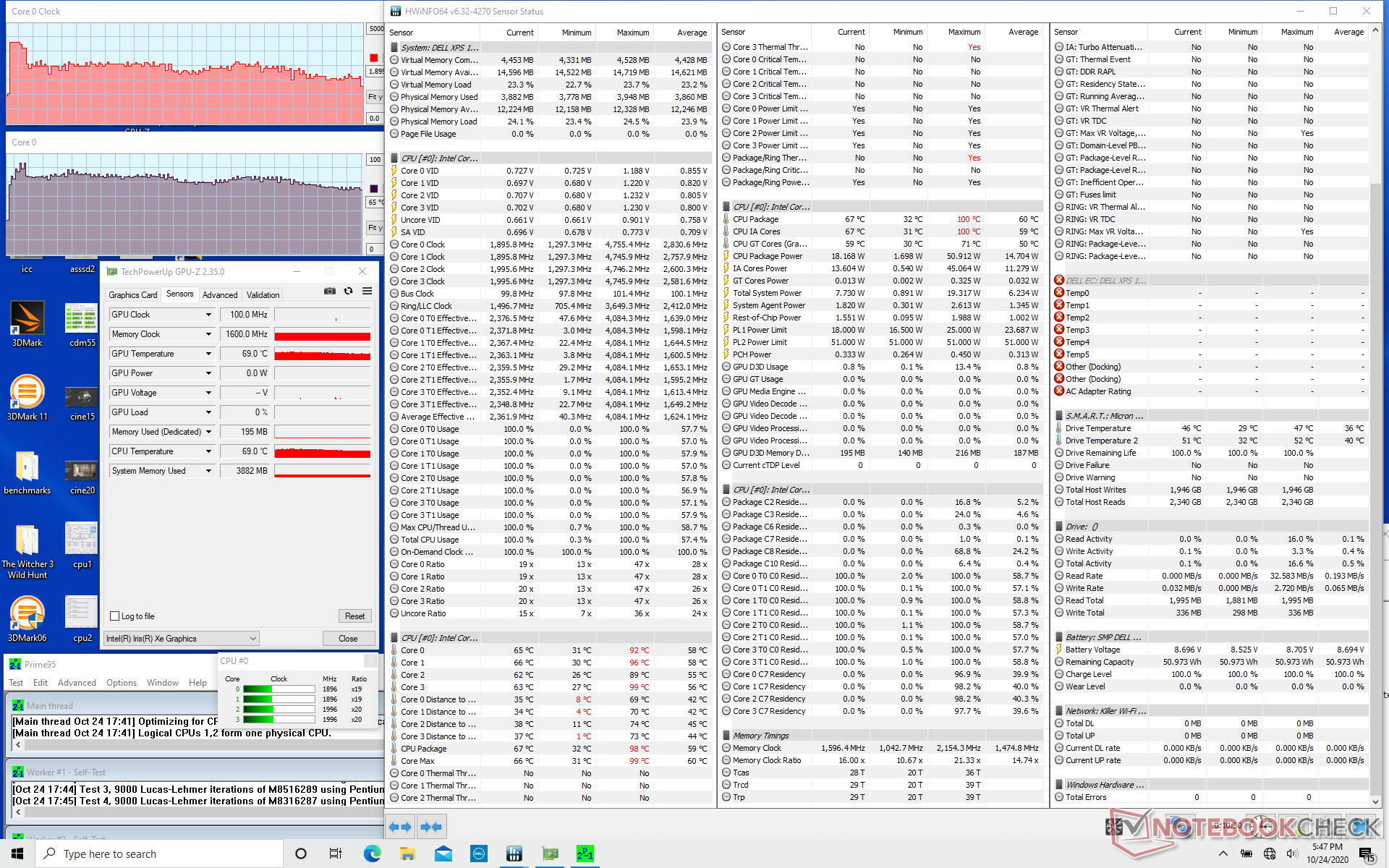Select The Witcher 3 Wild Hunt folder
Image resolution: width=1389 pixels, height=868 pixels.
coord(27,551)
